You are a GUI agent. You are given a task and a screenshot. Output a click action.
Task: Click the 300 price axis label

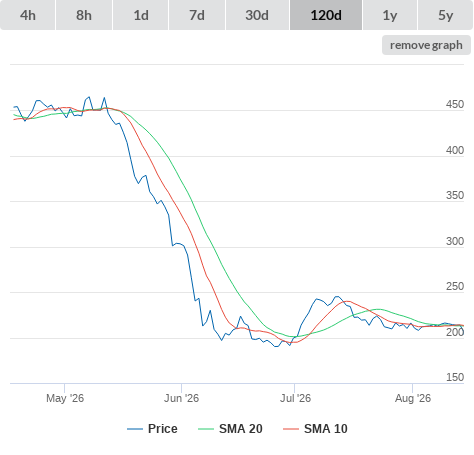pos(455,241)
